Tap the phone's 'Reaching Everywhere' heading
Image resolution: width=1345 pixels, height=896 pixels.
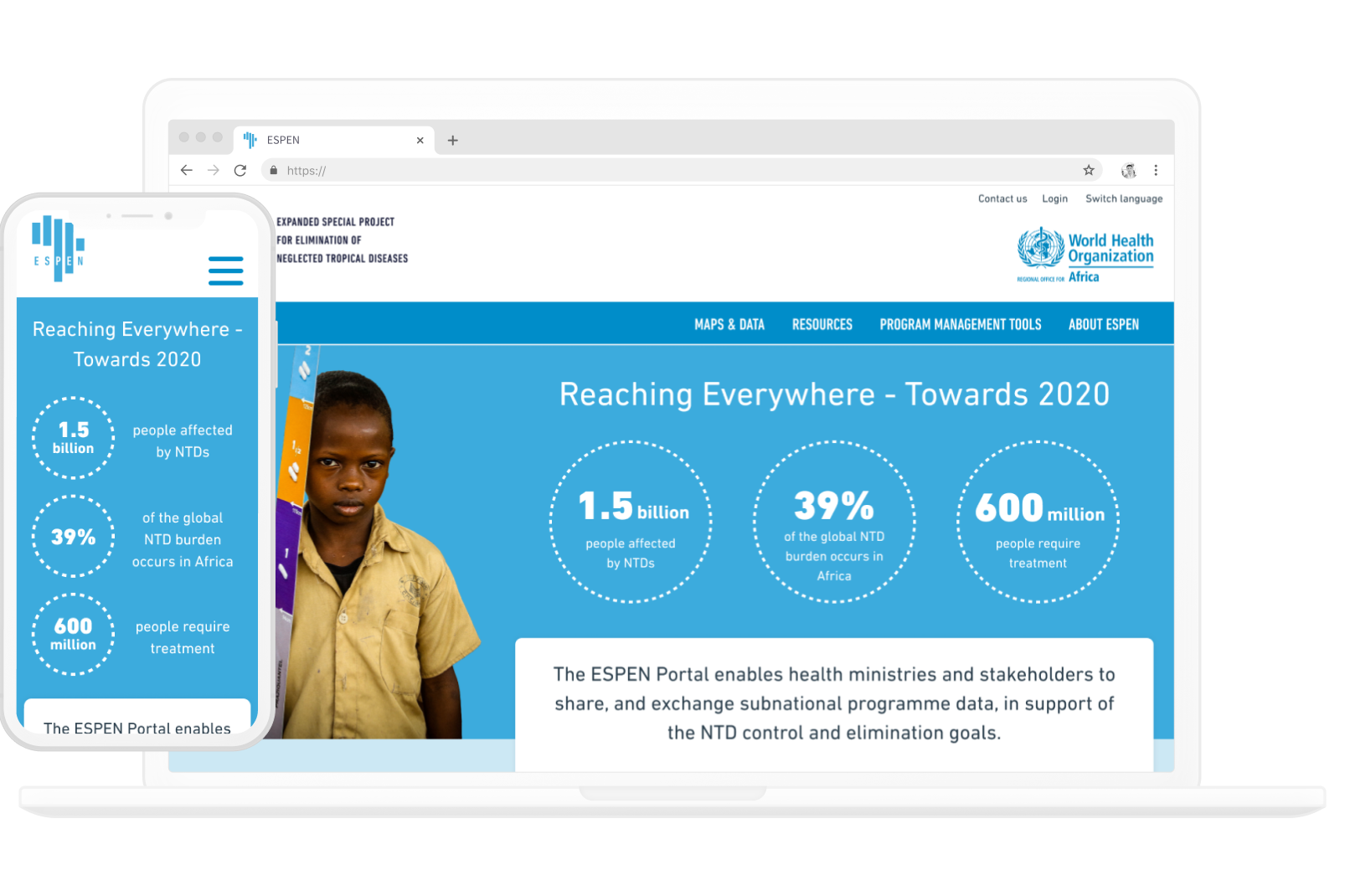click(137, 344)
